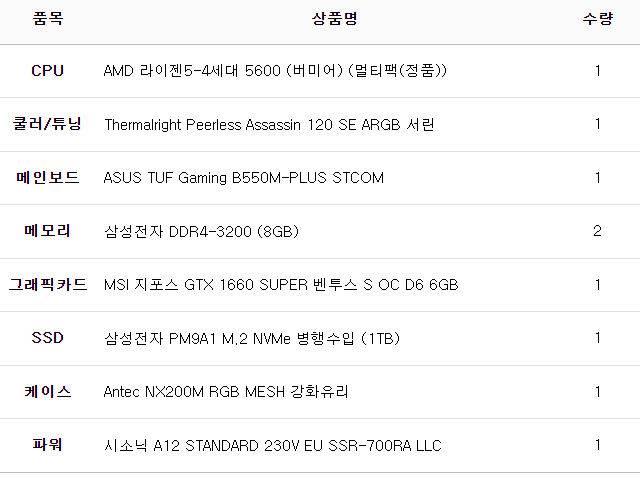640x477 pixels.
Task: Select the 케이스 category label
Action: [x=47, y=392]
